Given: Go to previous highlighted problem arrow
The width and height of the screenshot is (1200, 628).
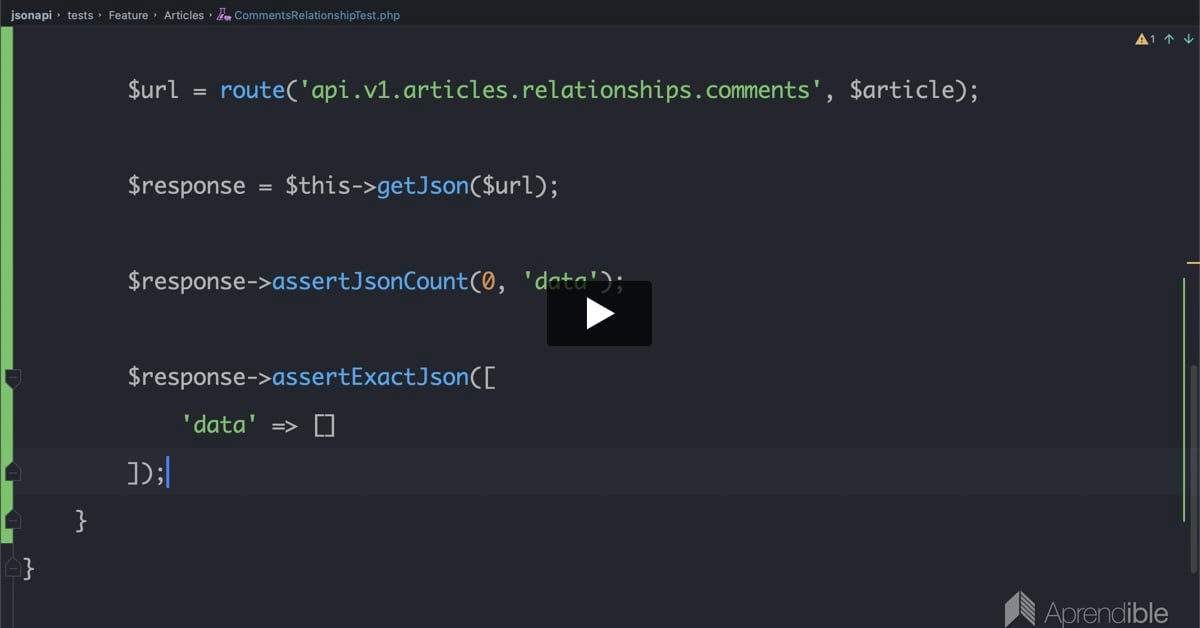Looking at the screenshot, I should click(x=1169, y=39).
